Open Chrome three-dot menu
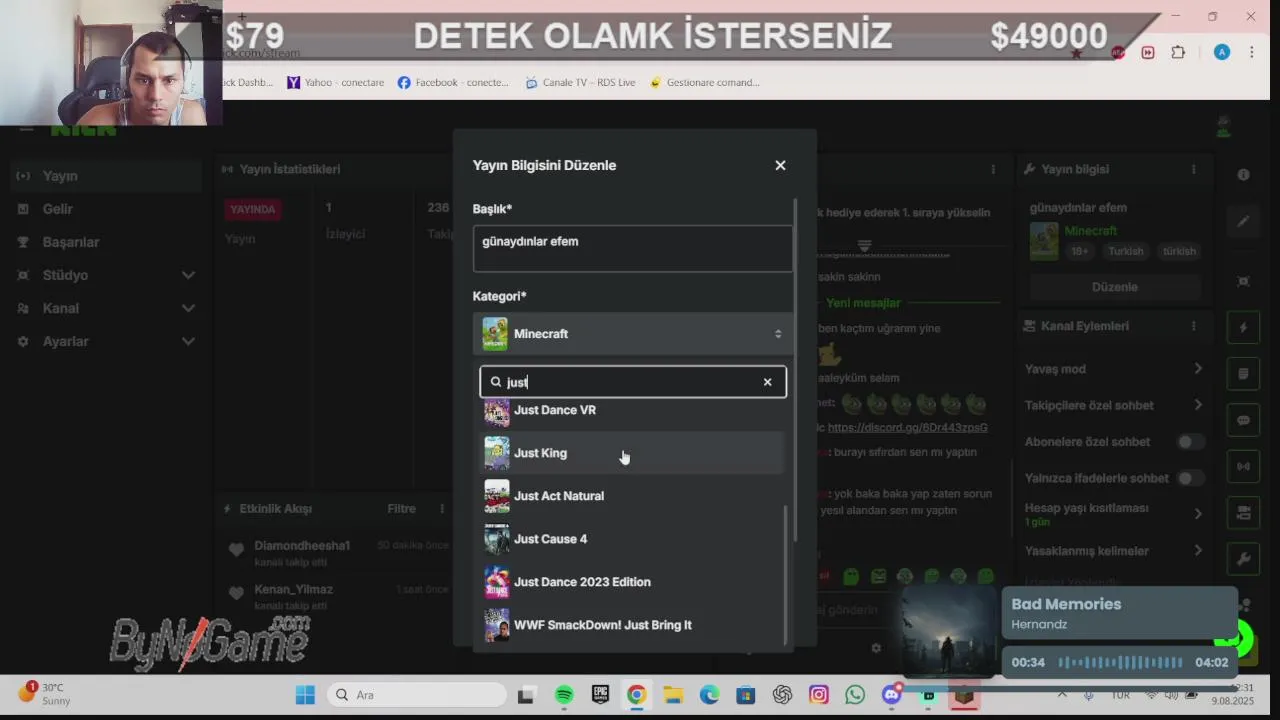Image resolution: width=1280 pixels, height=720 pixels. click(1251, 52)
